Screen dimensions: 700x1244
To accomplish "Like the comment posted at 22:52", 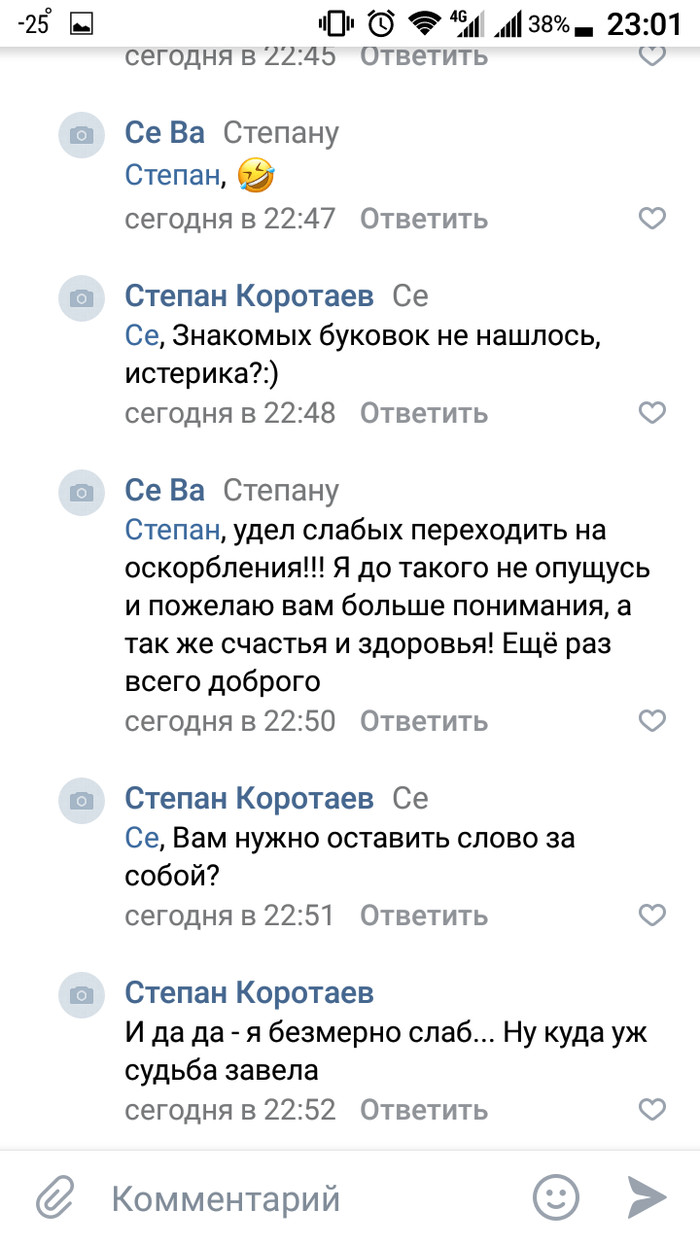I will pyautogui.click(x=652, y=1109).
